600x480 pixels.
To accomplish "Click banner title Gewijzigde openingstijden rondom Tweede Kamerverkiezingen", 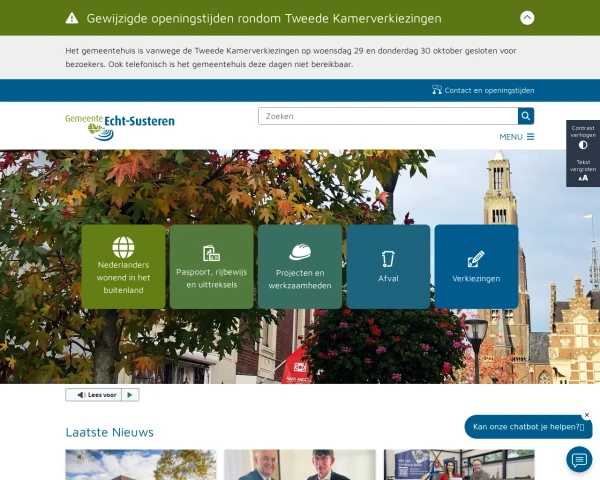I will click(x=264, y=18).
